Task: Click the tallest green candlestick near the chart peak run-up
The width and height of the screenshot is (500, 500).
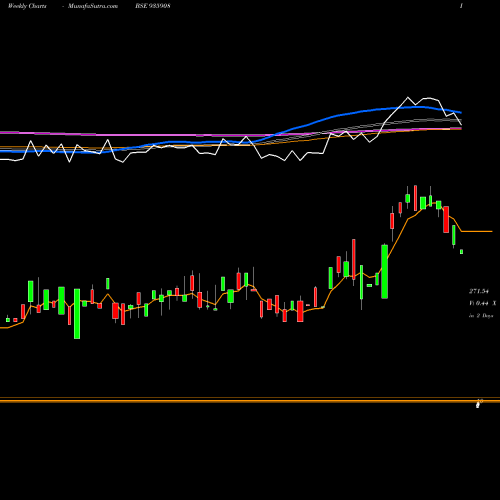Action: (384, 271)
